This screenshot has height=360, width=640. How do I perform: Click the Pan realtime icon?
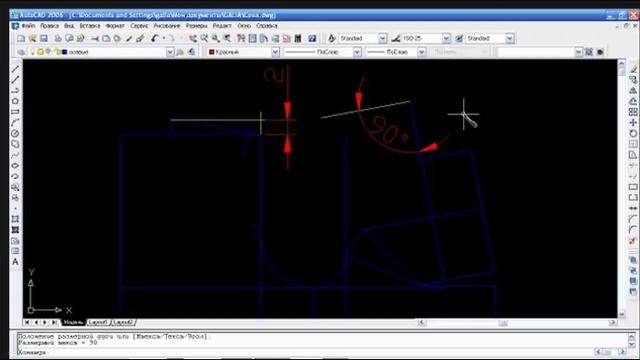(193, 38)
